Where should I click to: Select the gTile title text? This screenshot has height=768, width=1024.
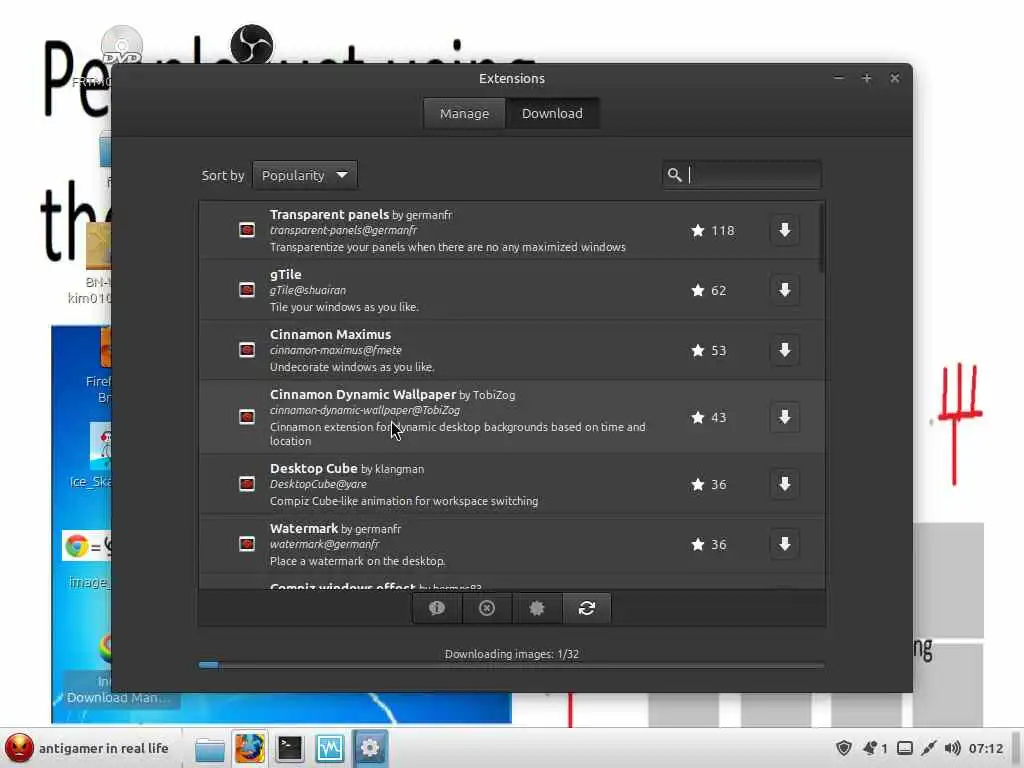point(285,274)
